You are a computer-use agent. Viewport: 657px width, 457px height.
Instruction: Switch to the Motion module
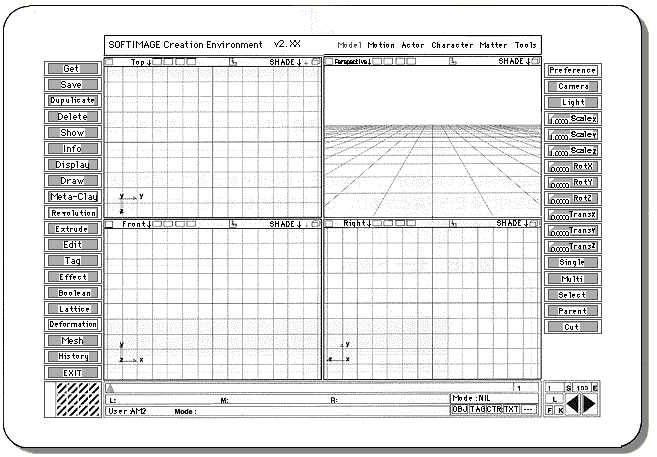coord(381,45)
